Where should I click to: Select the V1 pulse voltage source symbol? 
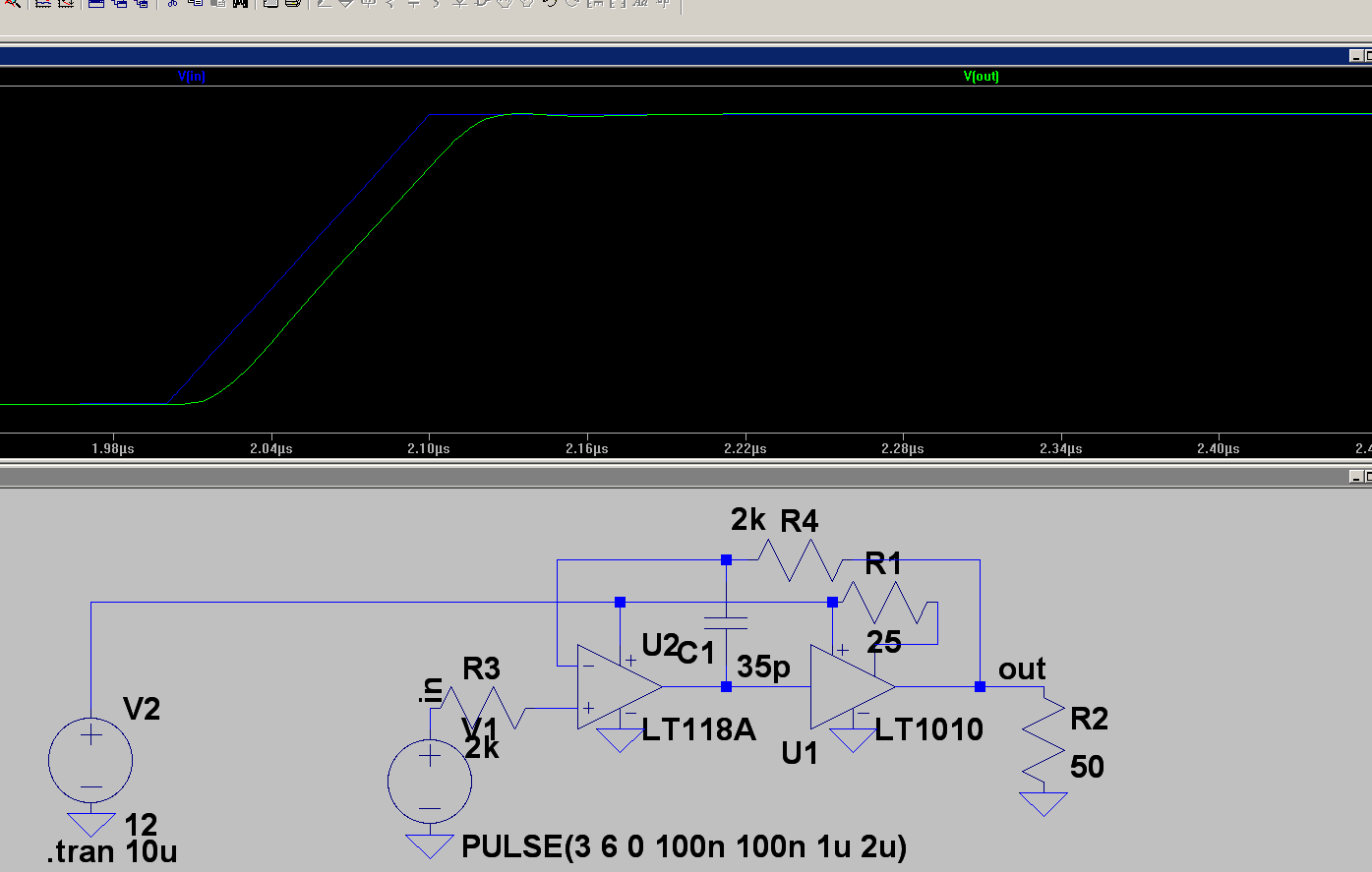pyautogui.click(x=430, y=783)
